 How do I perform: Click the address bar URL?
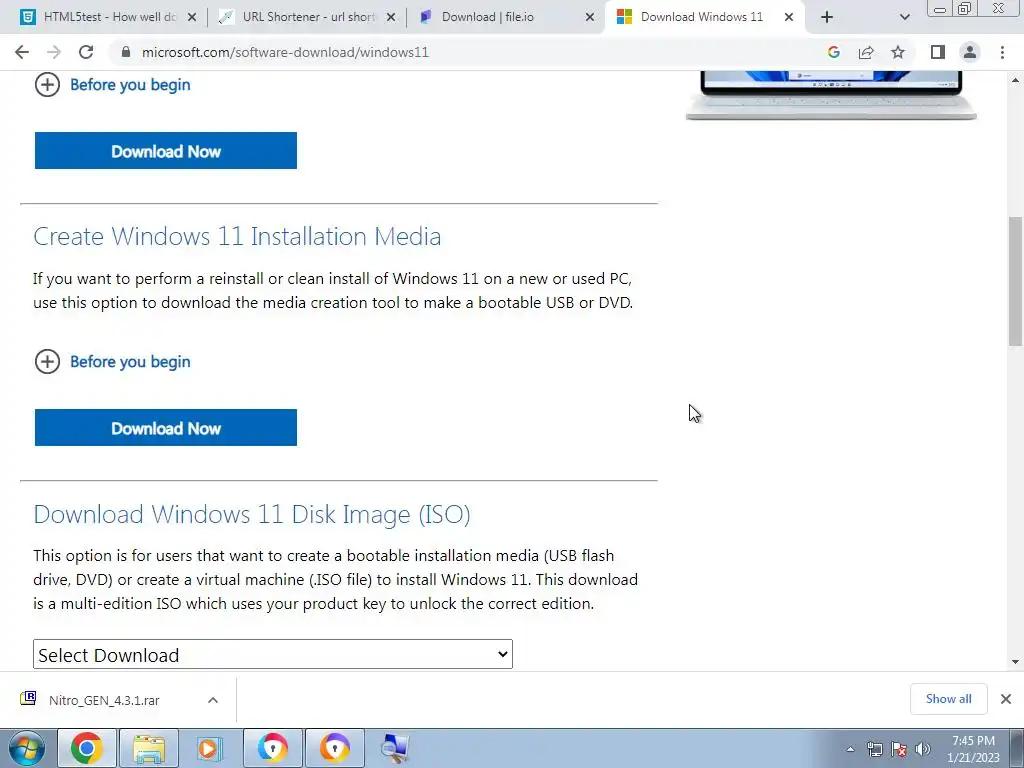point(285,52)
